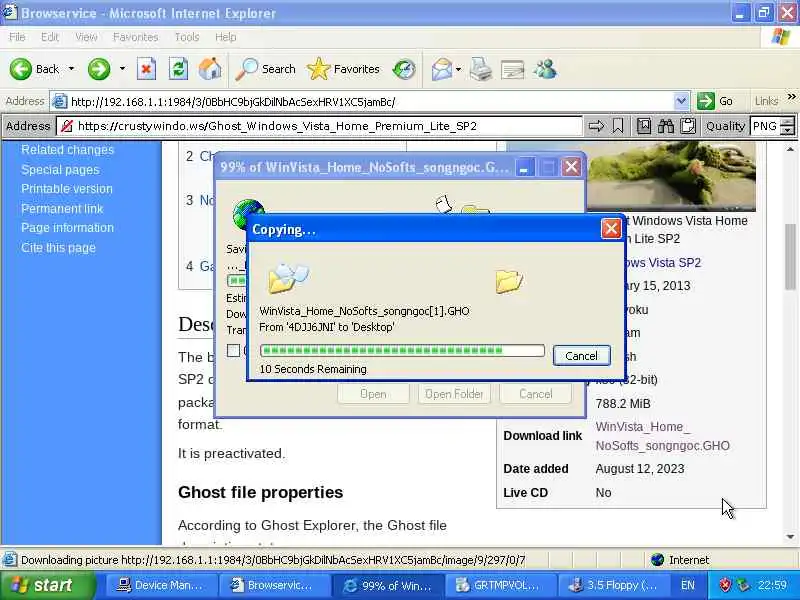Viewport: 800px width, 600px height.
Task: Open the View menu
Action: (86, 37)
